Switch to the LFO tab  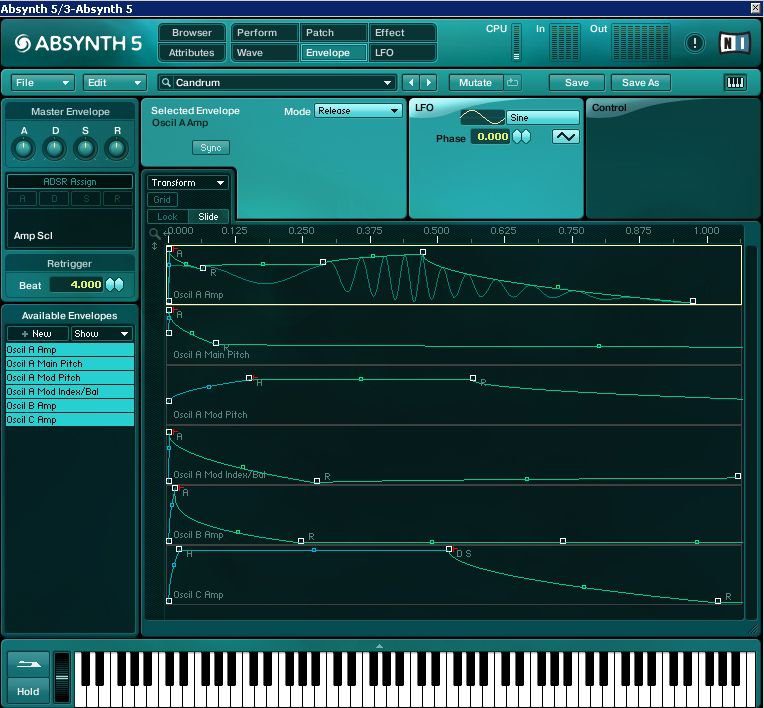point(402,52)
